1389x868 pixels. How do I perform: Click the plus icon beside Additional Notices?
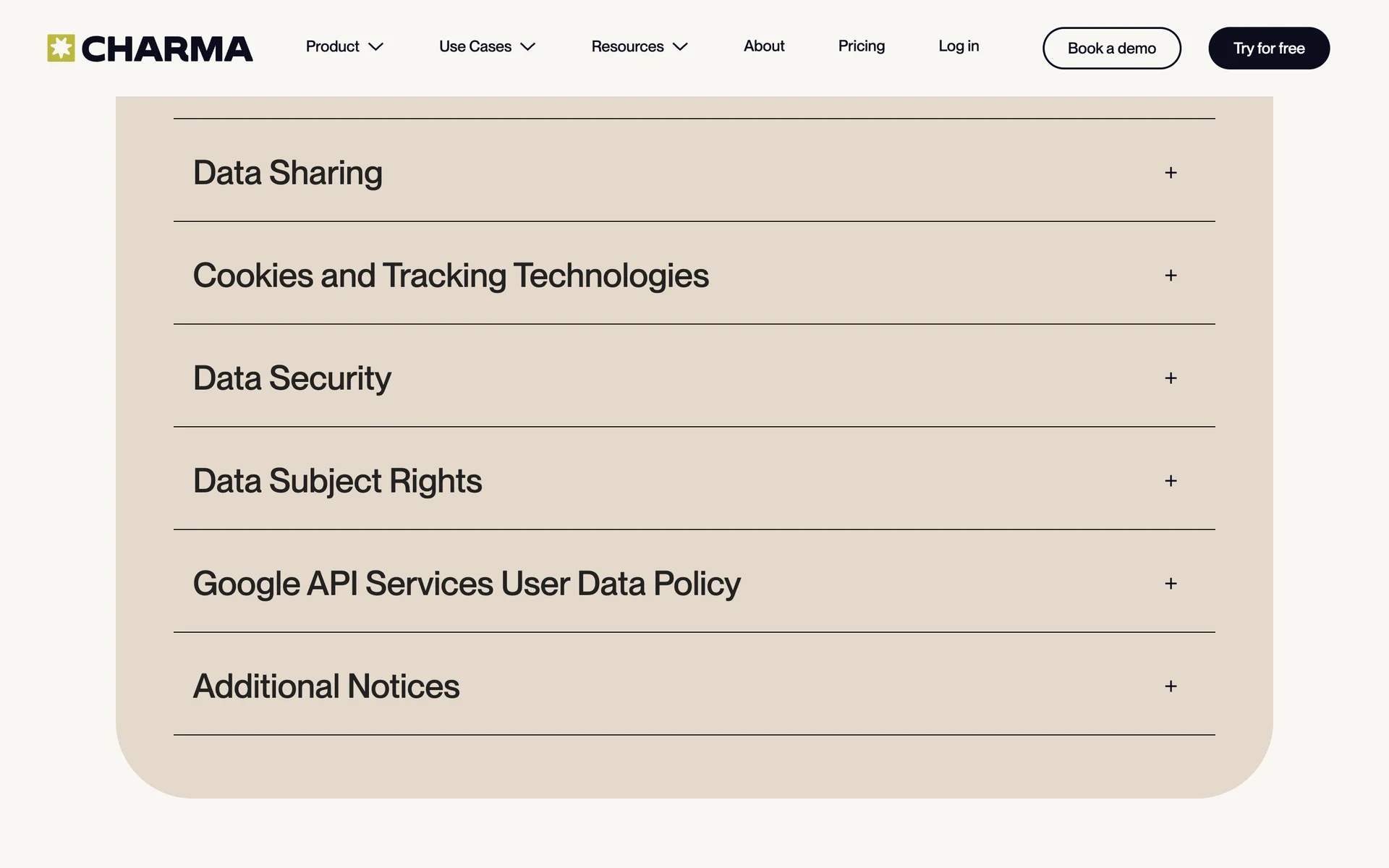pos(1171,686)
